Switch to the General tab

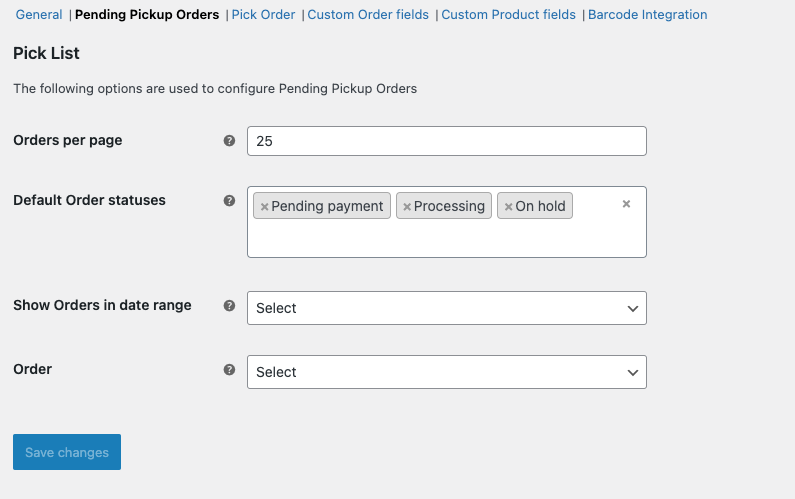39,15
